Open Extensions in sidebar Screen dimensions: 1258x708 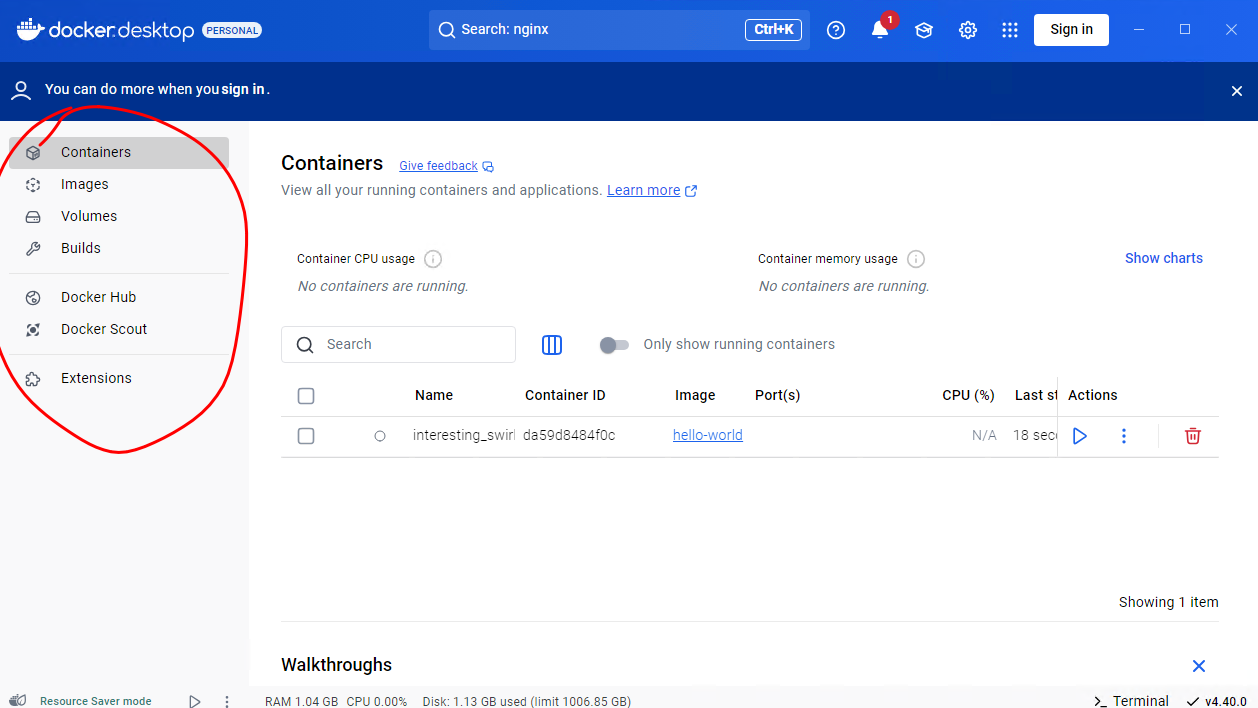119,379
